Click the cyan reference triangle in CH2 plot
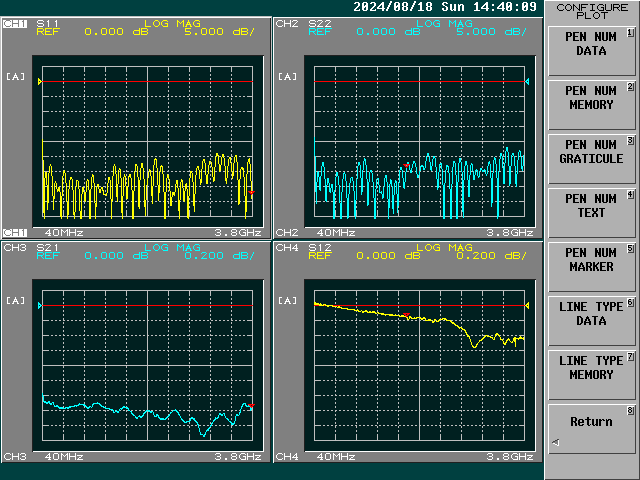The height and width of the screenshot is (480, 640). point(527,81)
